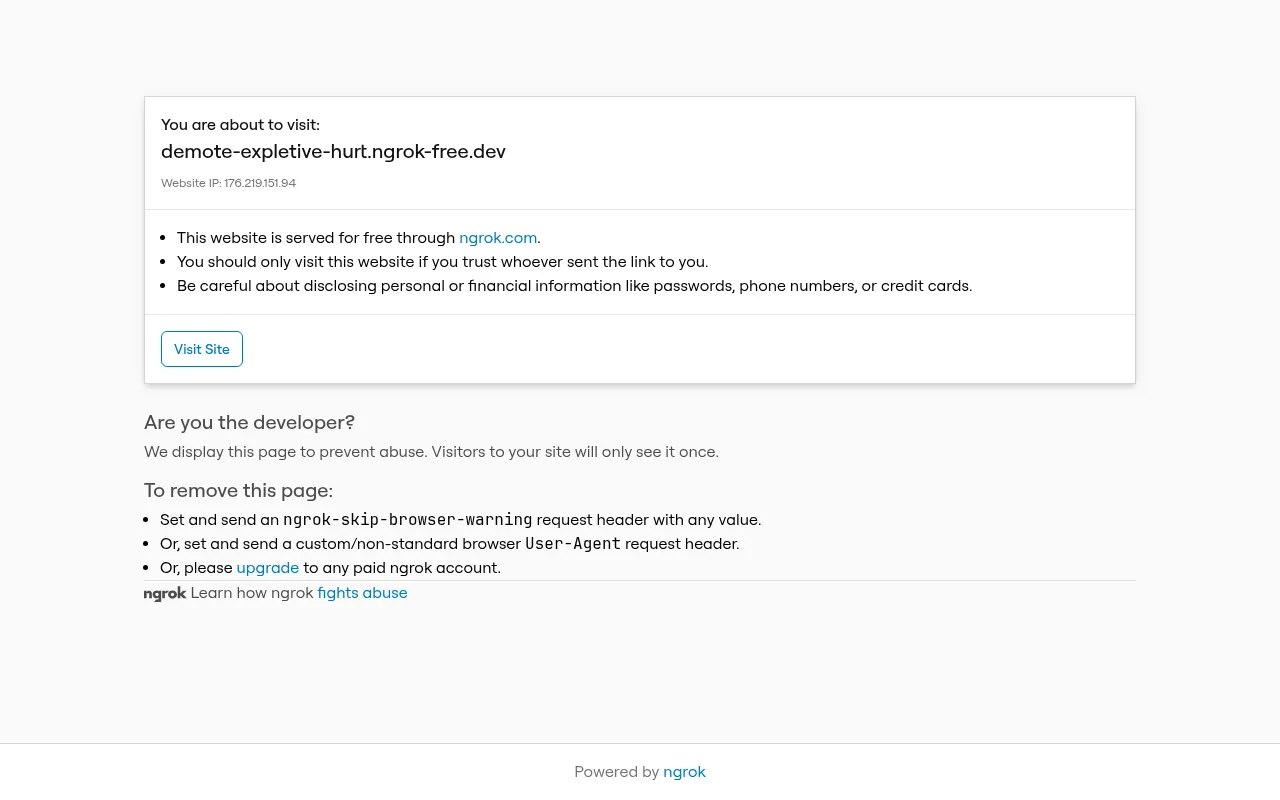
Task: Click the Are you the developer? heading
Action: pos(249,422)
